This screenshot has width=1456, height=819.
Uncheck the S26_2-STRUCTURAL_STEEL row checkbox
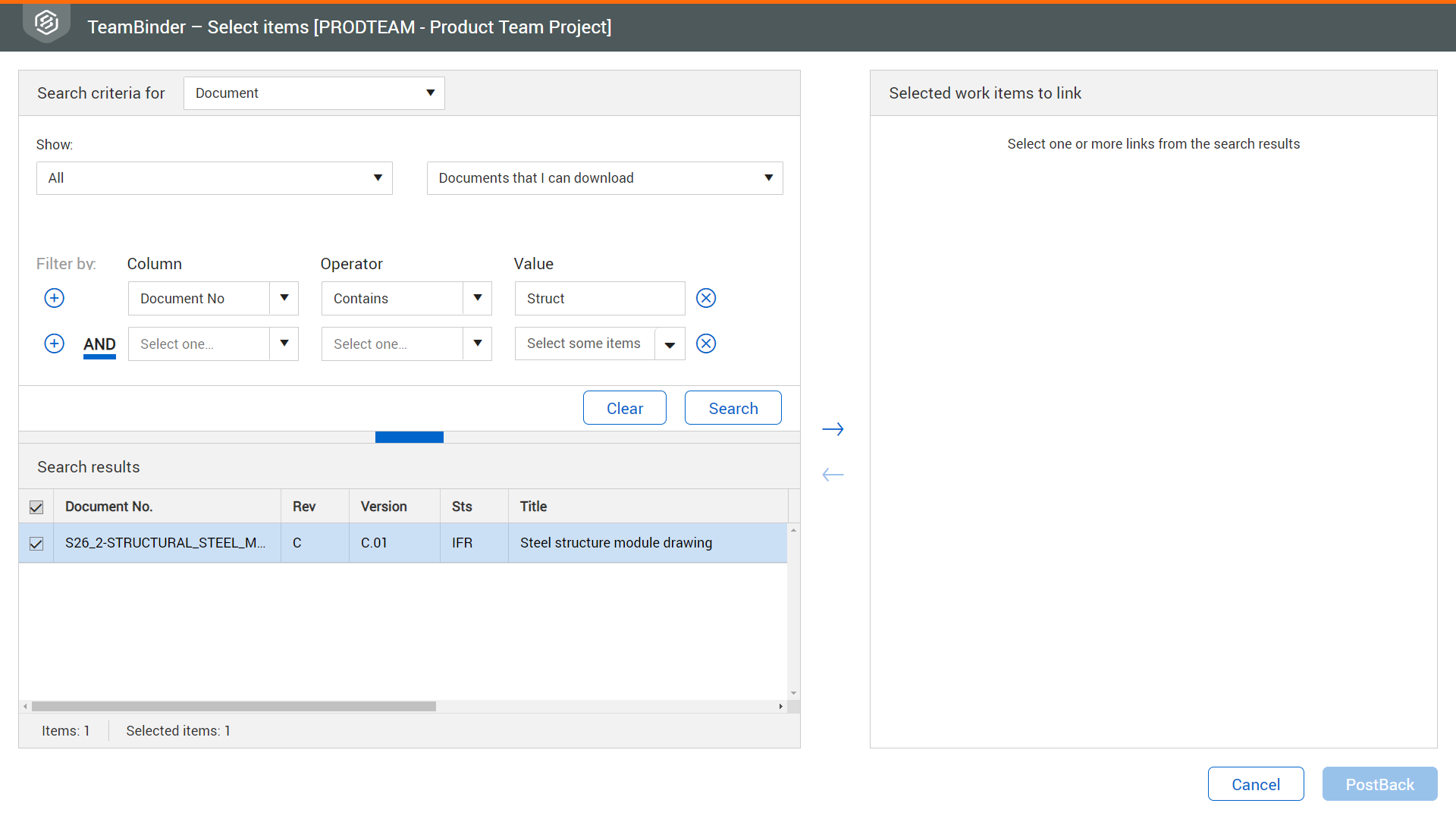click(x=36, y=543)
